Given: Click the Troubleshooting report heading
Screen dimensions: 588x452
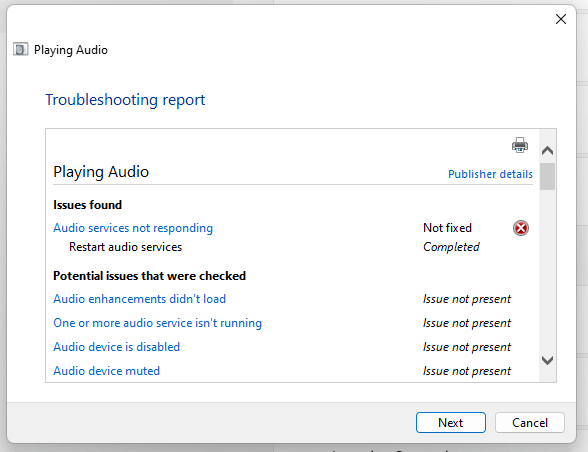Looking at the screenshot, I should click(x=125, y=100).
